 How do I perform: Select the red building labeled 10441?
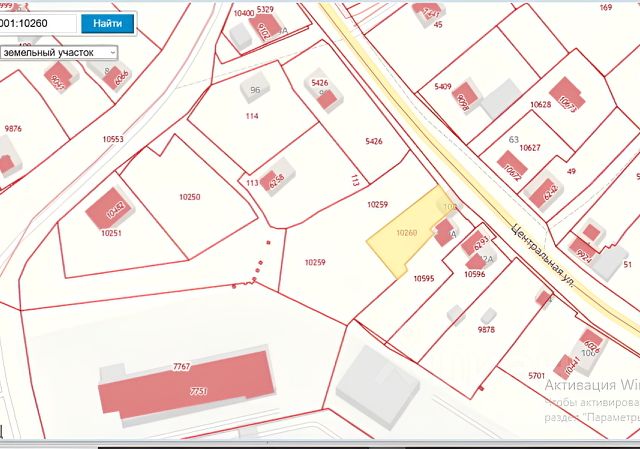(567, 366)
